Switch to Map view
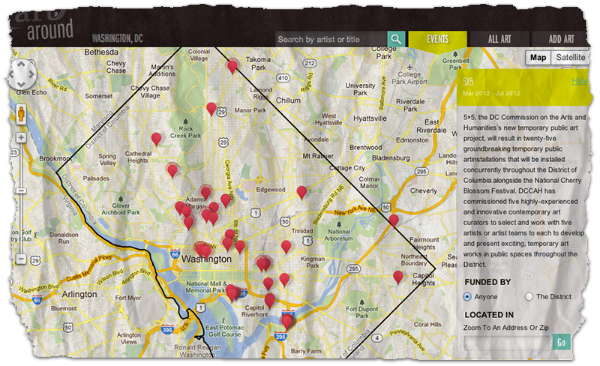 pos(538,57)
